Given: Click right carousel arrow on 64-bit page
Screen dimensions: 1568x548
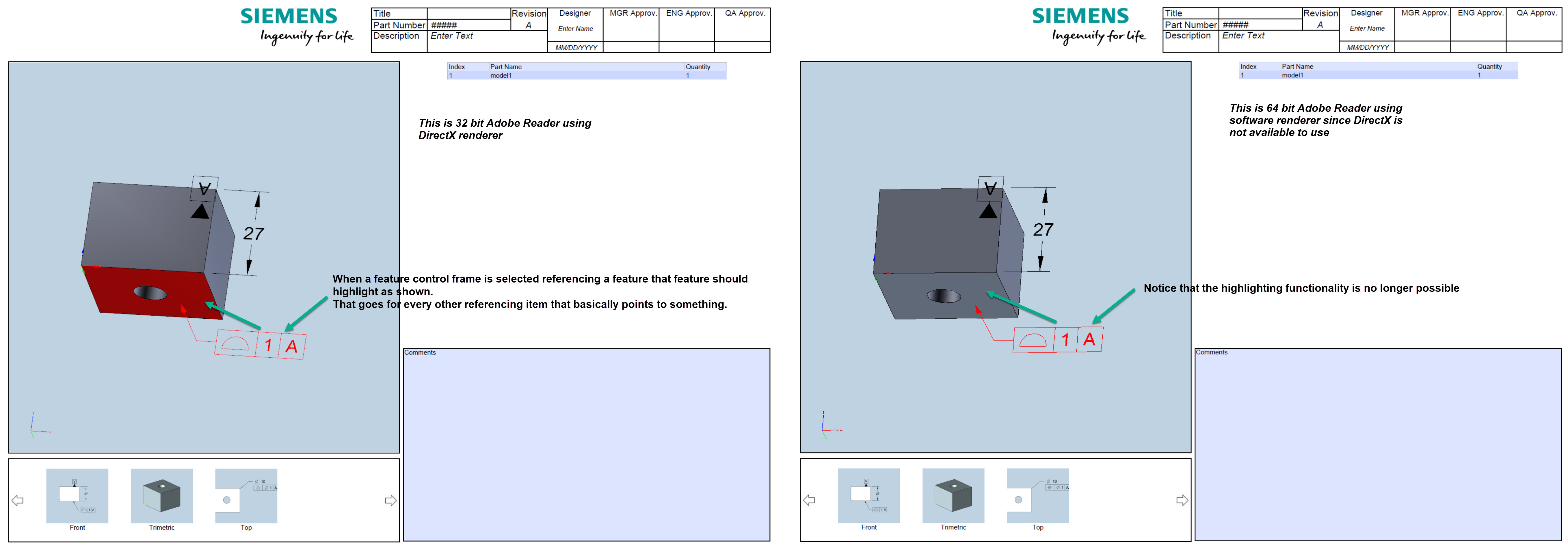Looking at the screenshot, I should tap(1182, 501).
